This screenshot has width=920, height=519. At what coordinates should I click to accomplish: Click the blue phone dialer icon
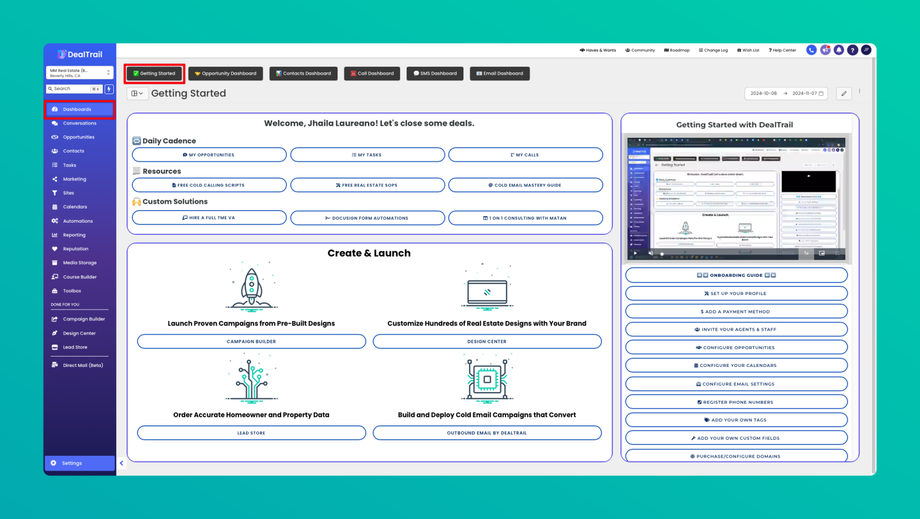[811, 50]
